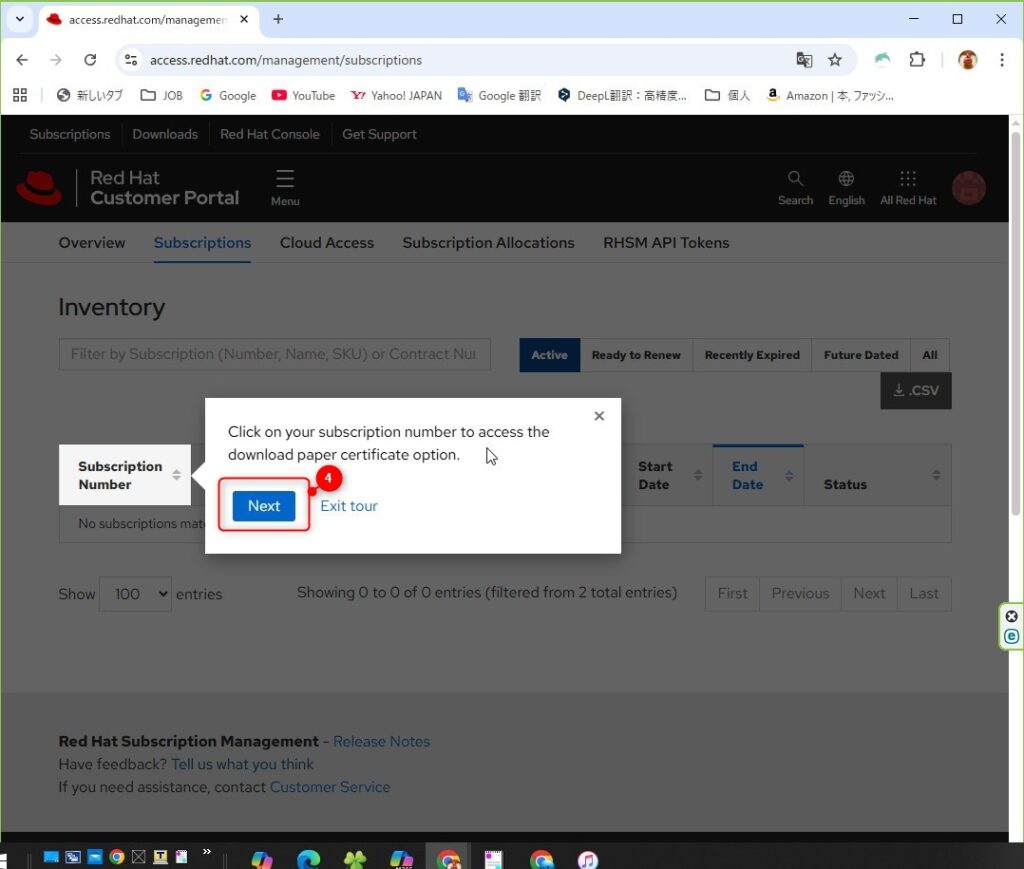Click the subscription filter input field

coord(274,355)
